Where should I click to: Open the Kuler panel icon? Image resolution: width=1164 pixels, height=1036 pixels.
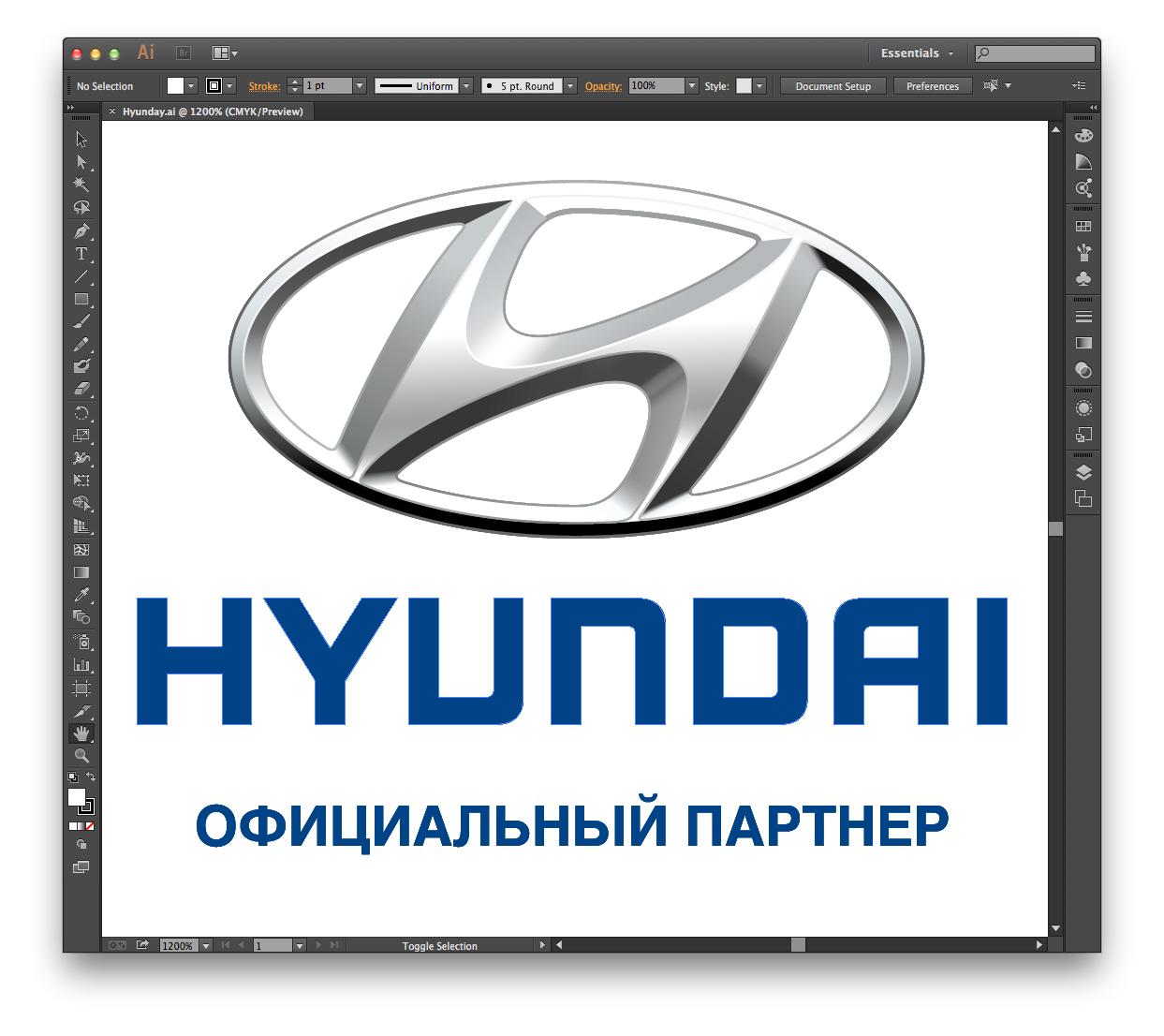tap(1083, 188)
